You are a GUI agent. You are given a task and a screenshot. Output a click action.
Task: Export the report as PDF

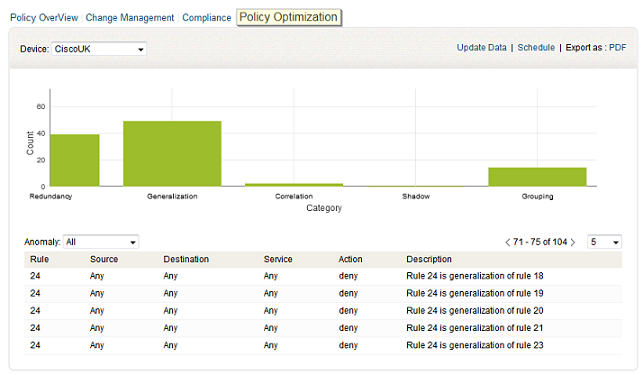pos(618,48)
